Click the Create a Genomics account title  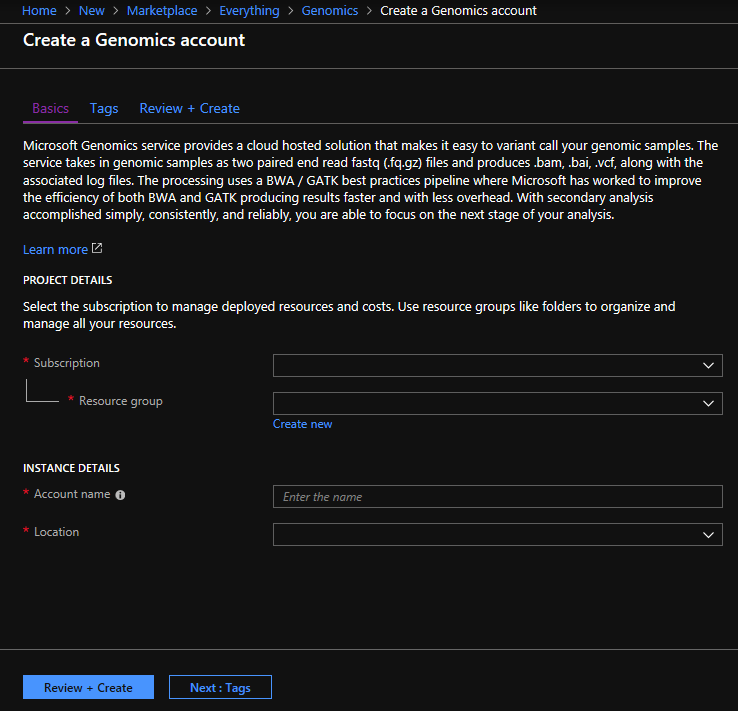[x=134, y=40]
